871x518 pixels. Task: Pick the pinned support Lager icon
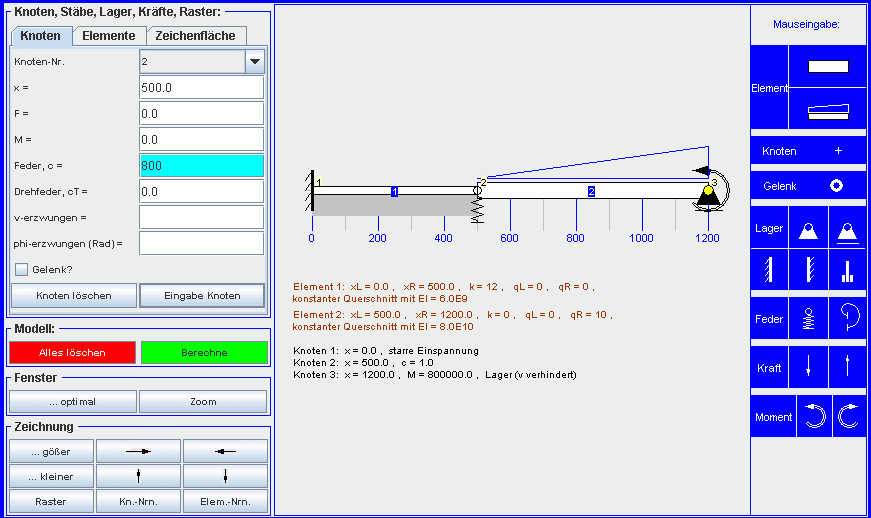[808, 229]
